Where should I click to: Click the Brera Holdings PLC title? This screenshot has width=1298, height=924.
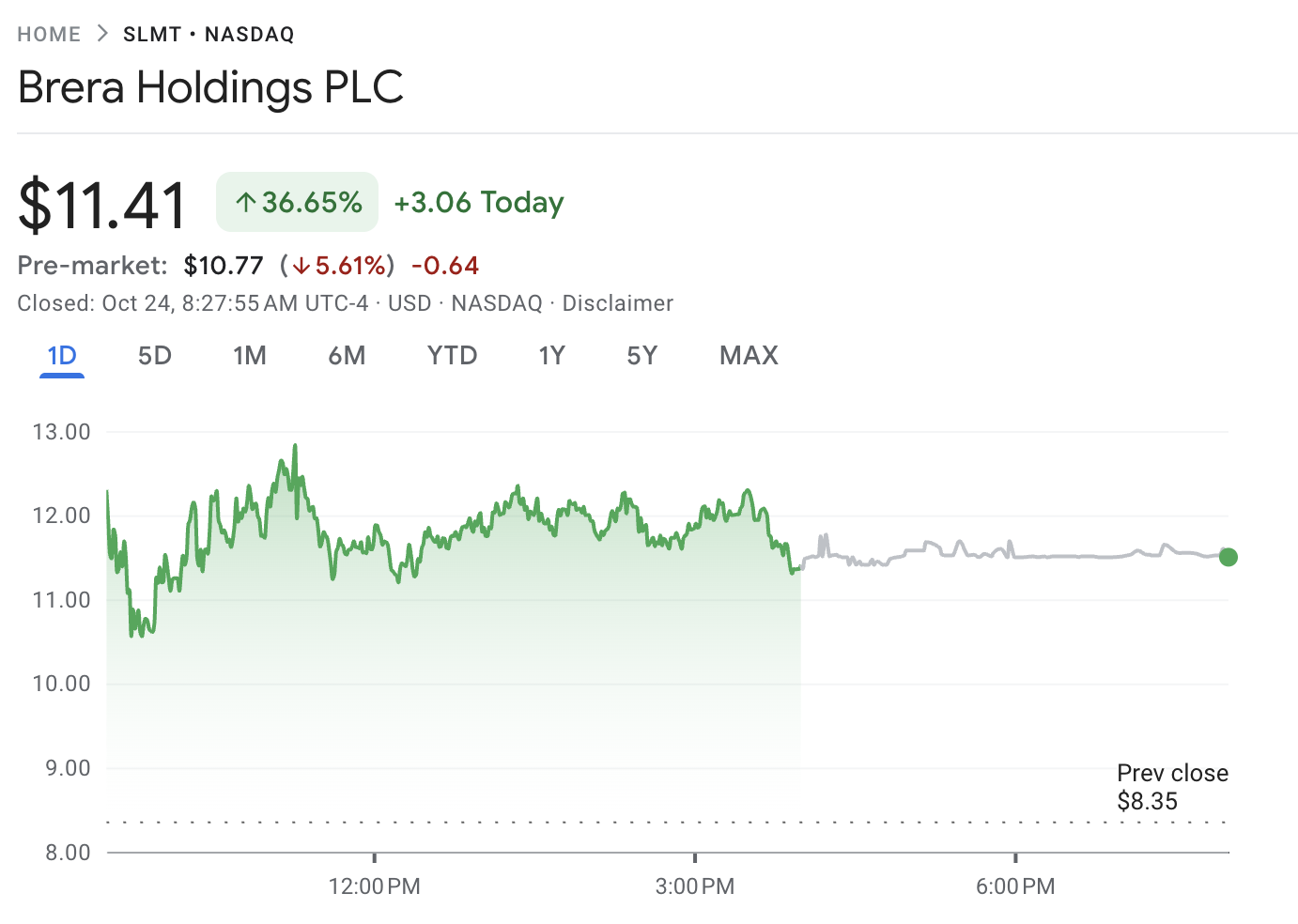tap(210, 87)
